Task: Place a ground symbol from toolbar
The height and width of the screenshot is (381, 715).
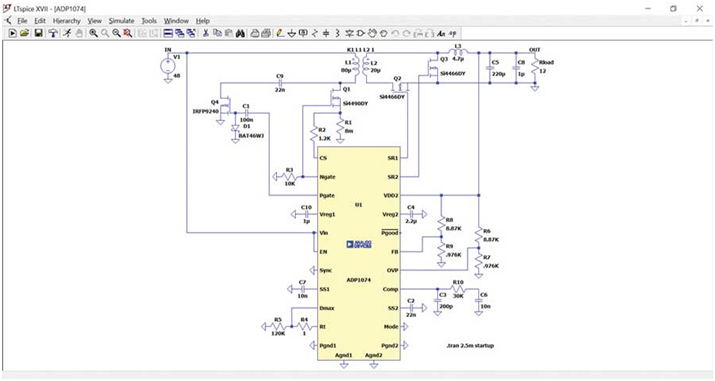Action: point(292,33)
